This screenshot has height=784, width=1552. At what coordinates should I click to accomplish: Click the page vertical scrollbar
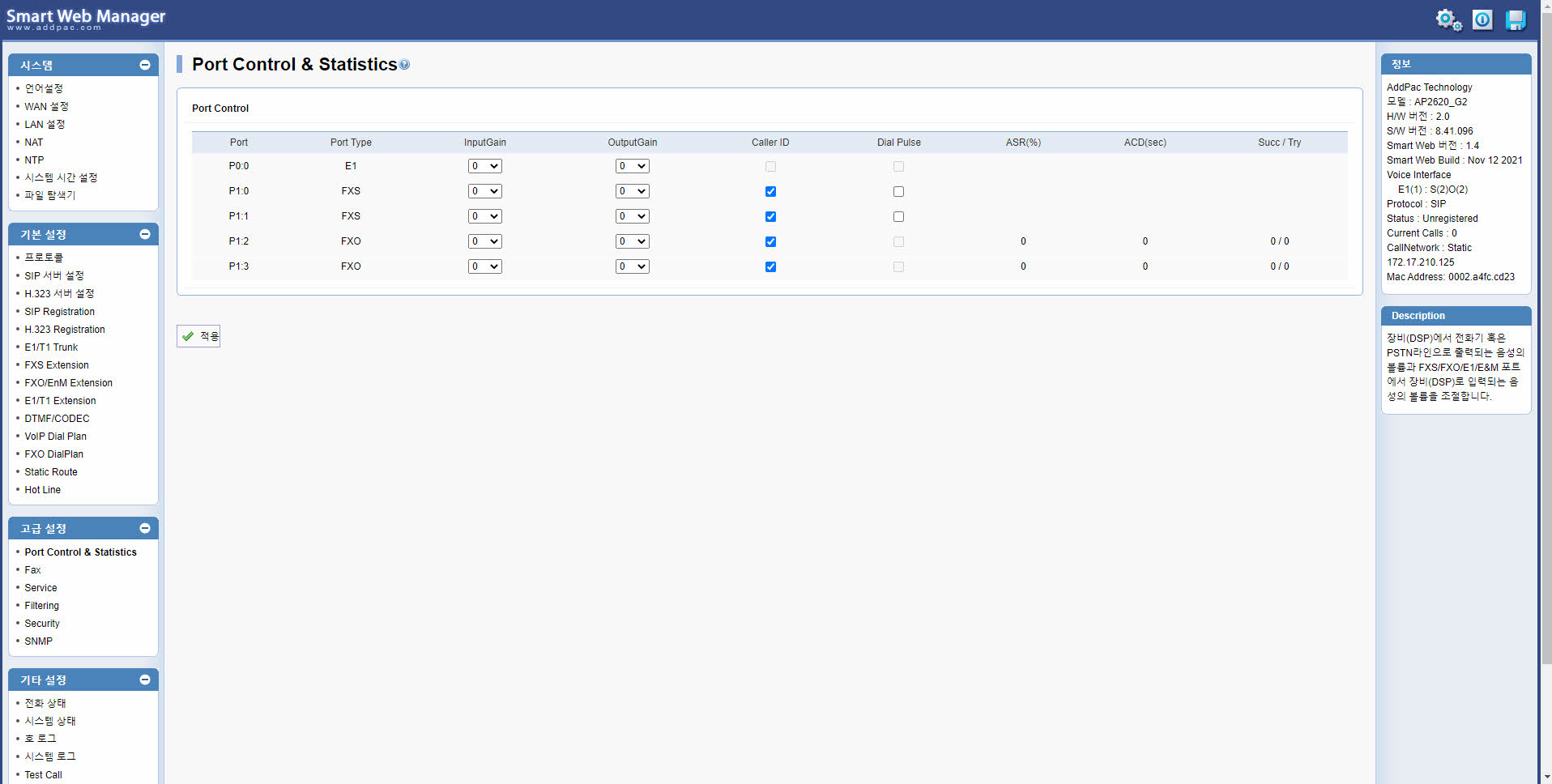1546,405
